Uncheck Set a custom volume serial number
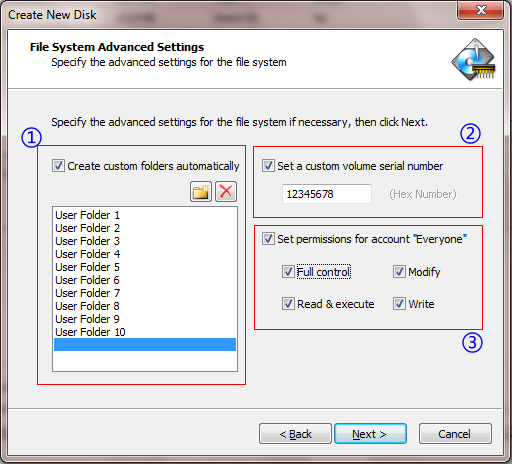The width and height of the screenshot is (512, 464). point(268,166)
